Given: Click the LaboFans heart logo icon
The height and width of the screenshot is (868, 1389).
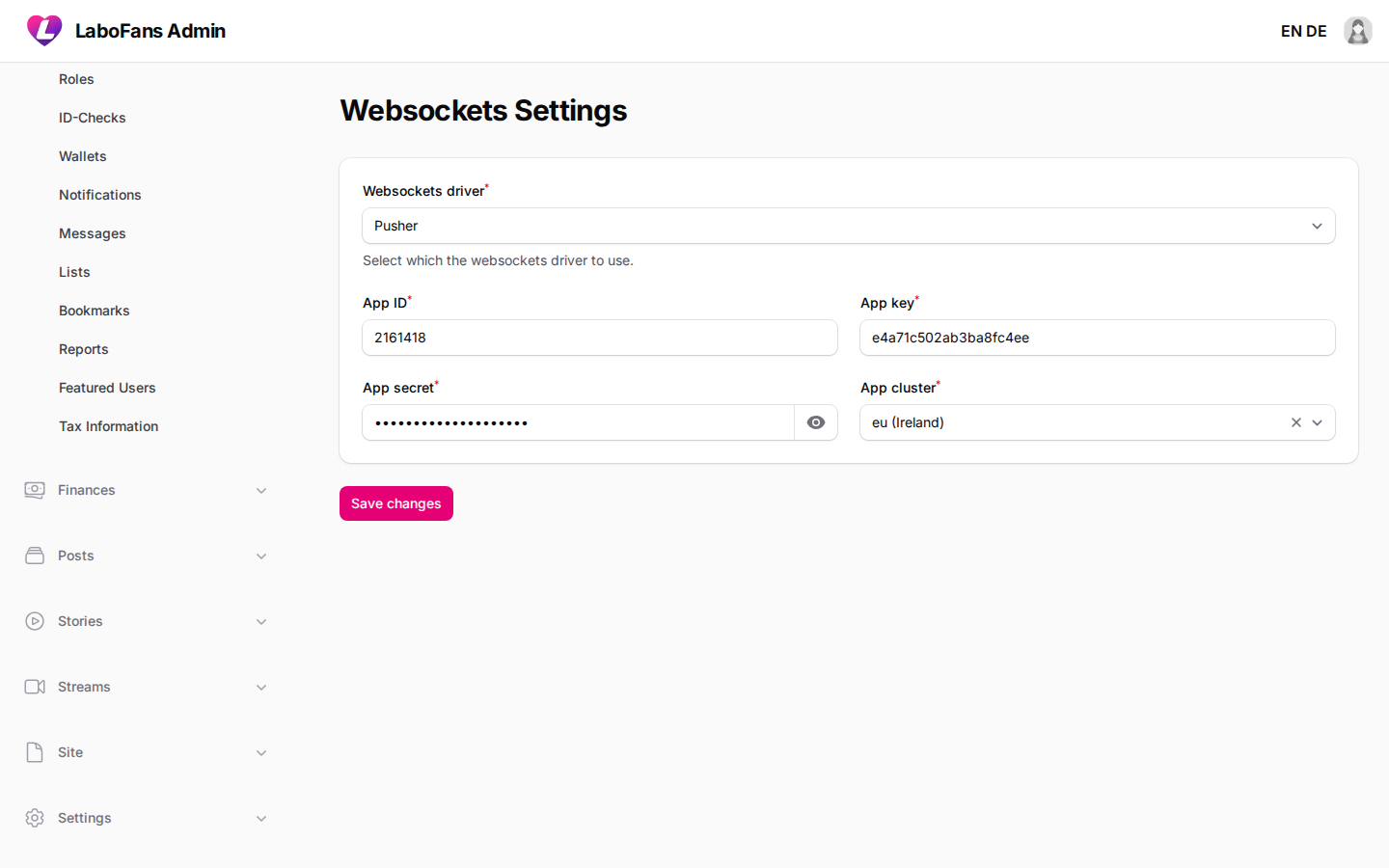Looking at the screenshot, I should point(44,31).
